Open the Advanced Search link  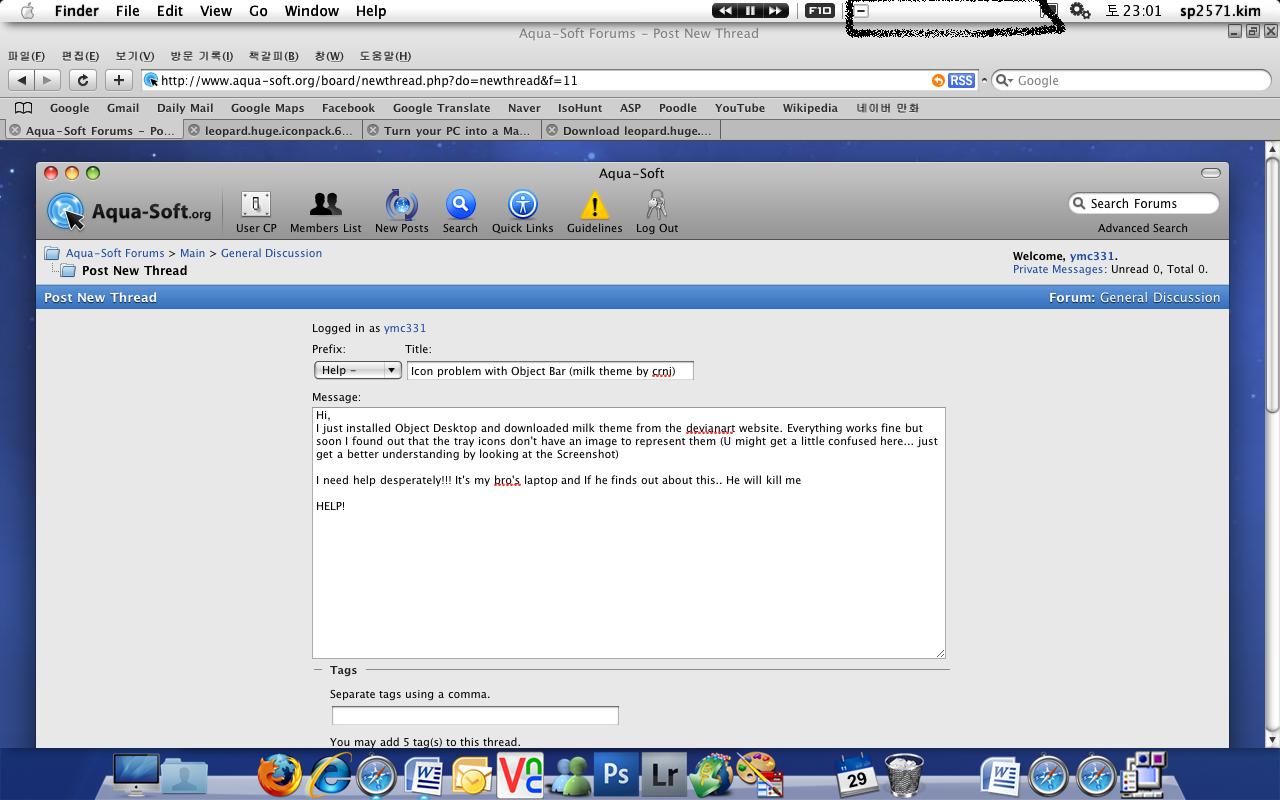1142,228
